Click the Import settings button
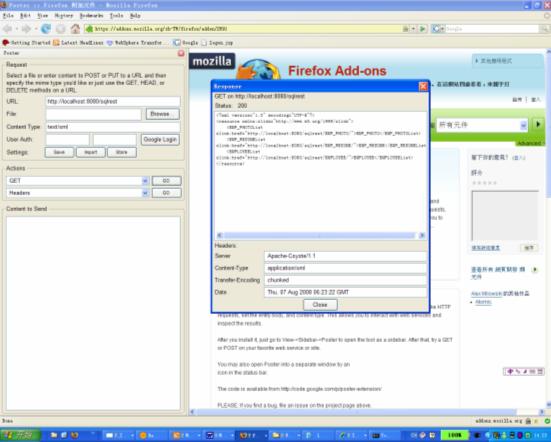551x442 pixels. pos(91,152)
